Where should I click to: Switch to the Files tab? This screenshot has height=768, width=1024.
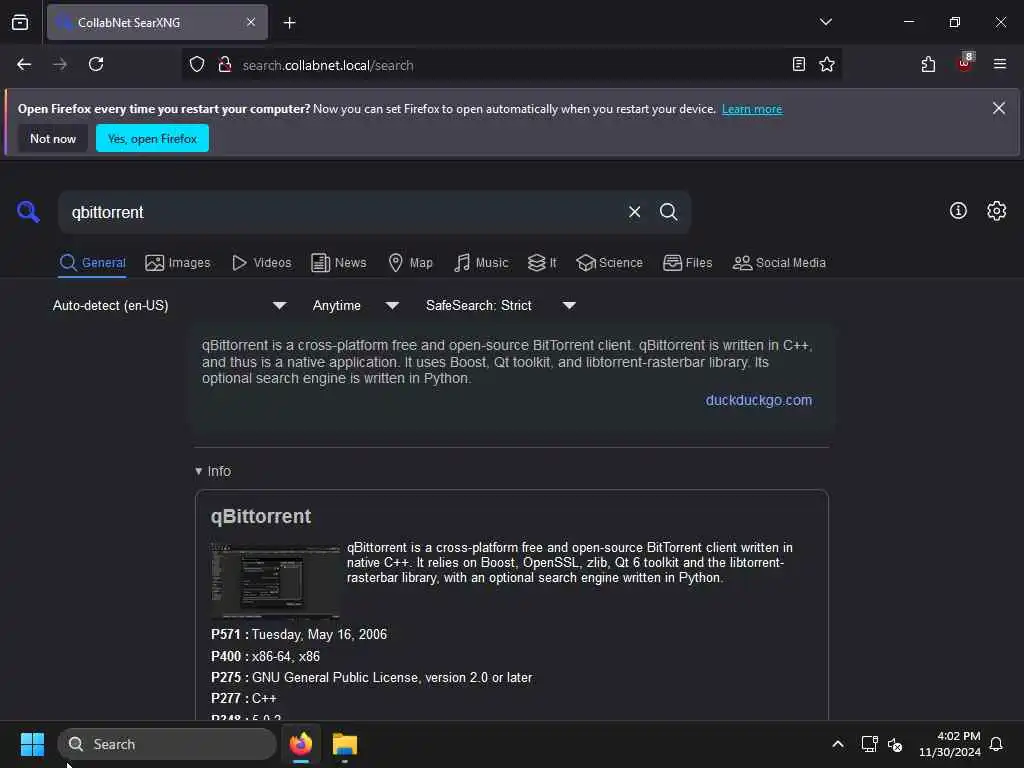[x=688, y=263]
